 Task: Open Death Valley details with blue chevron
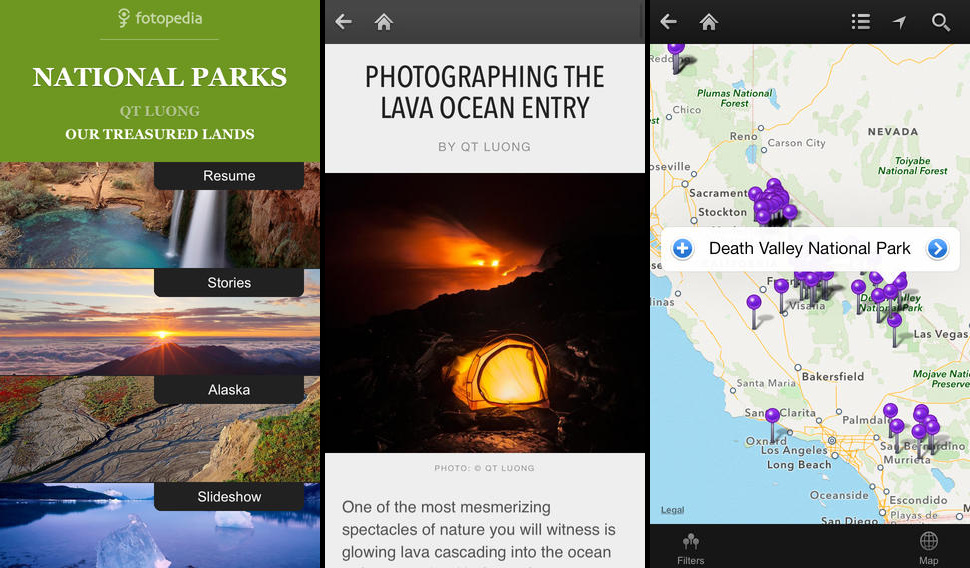click(937, 249)
